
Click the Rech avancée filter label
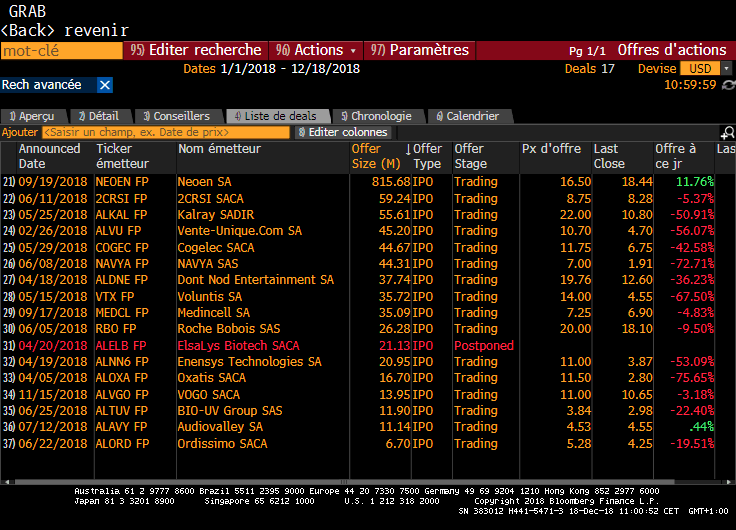pos(42,85)
